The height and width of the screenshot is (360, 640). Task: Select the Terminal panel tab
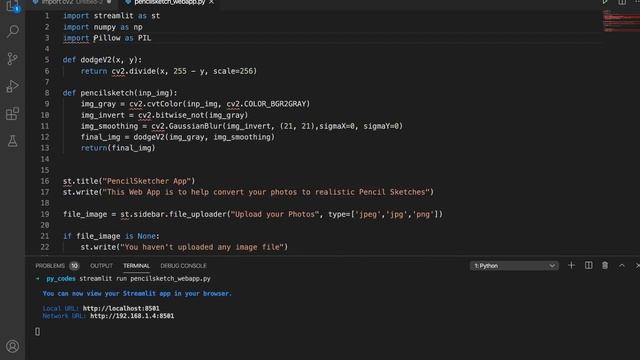136,266
